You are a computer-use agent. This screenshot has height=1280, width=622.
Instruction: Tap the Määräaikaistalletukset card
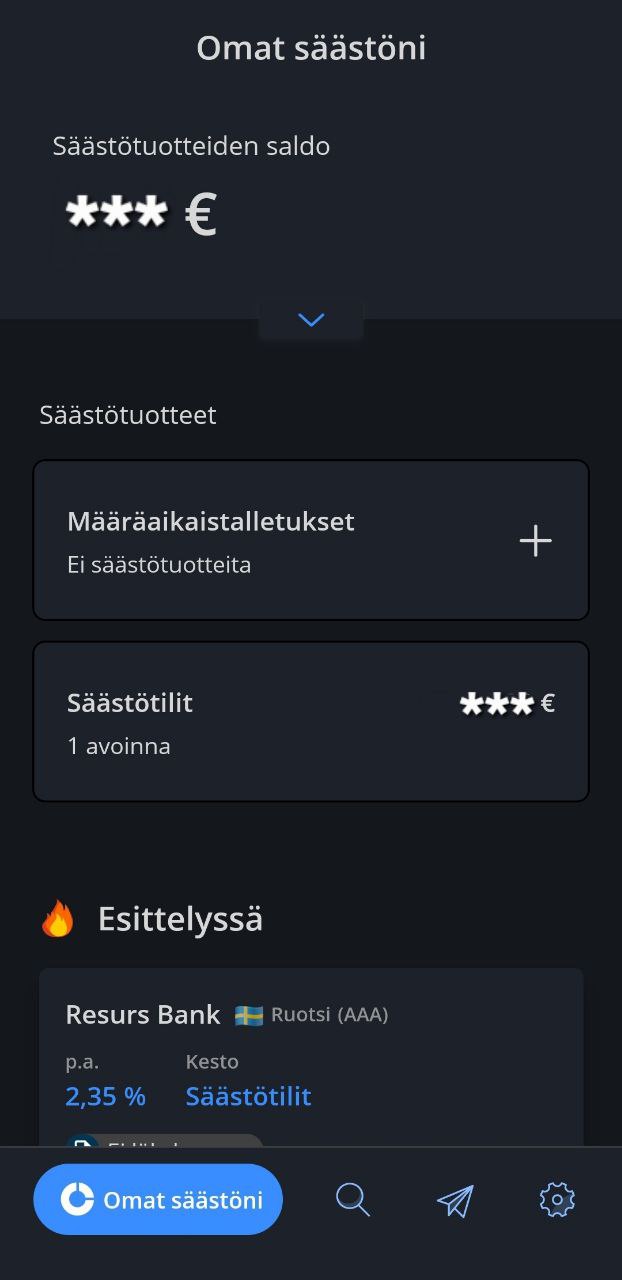pos(311,540)
